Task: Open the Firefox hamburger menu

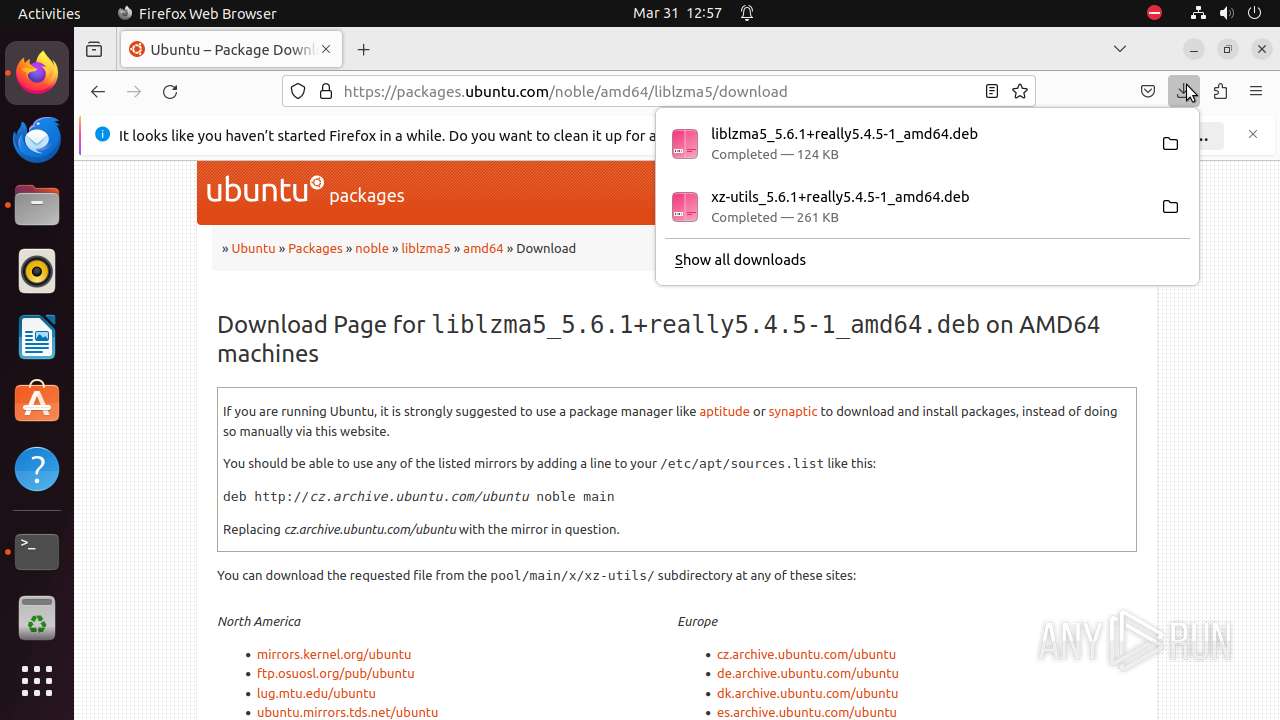Action: 1256,91
